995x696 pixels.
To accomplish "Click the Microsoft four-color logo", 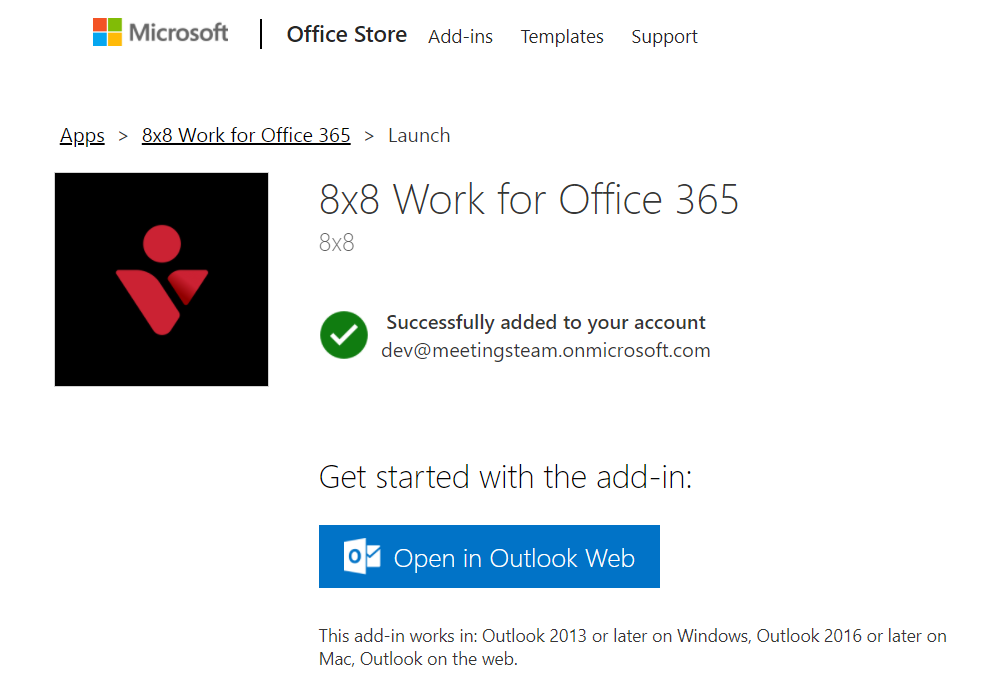I will 107,32.
